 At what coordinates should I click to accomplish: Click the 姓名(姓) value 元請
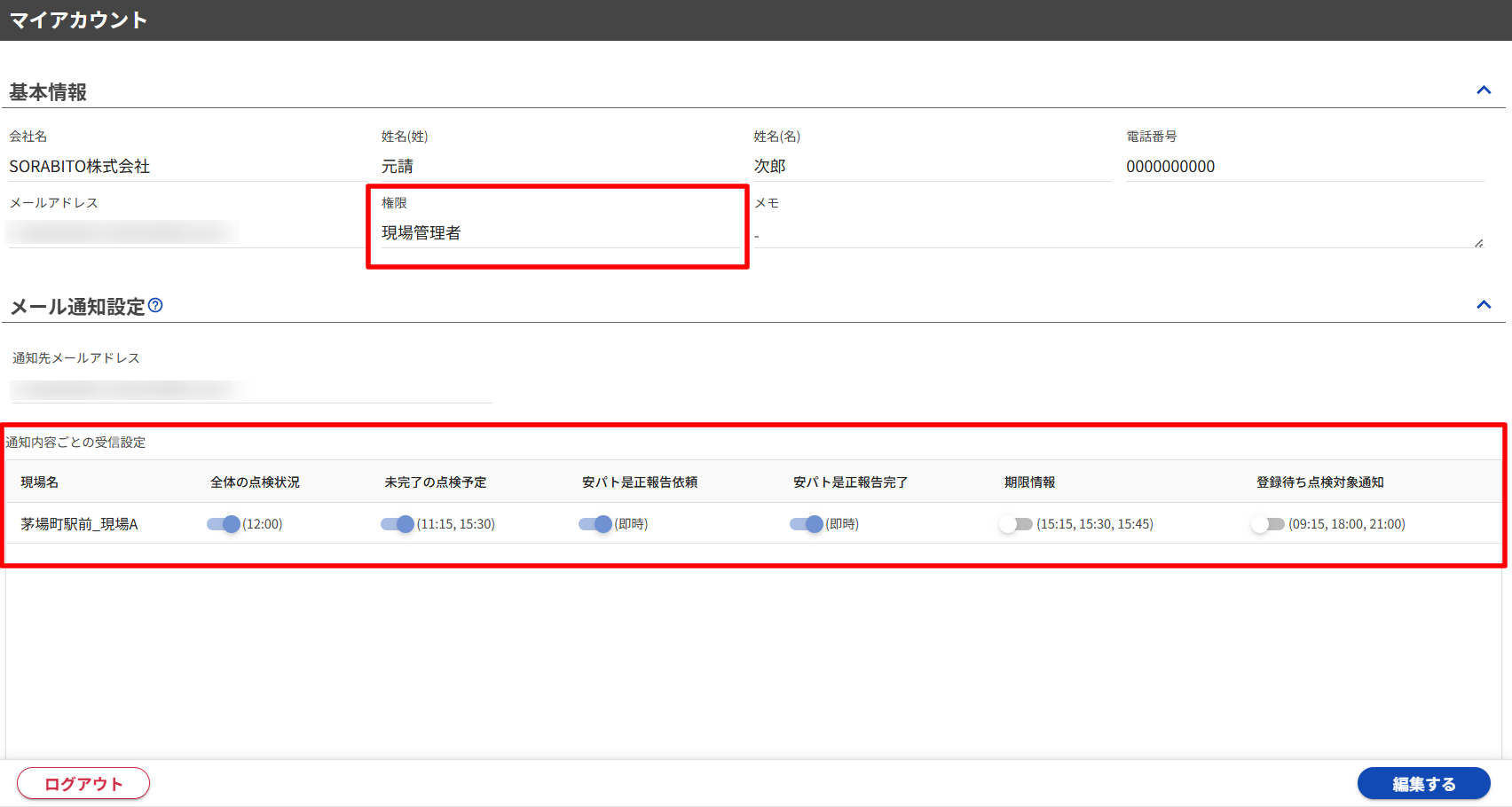coord(398,167)
